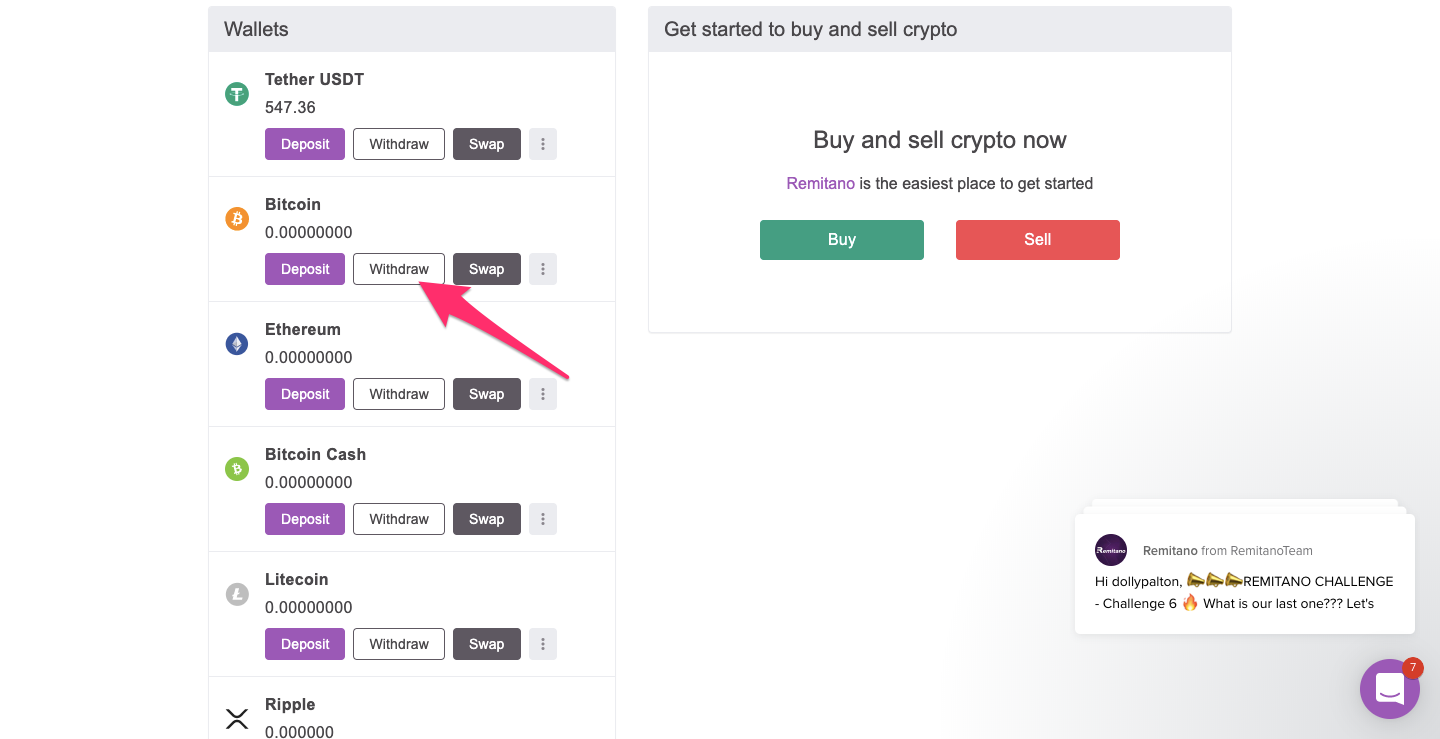Deposit into the Tether USDT wallet
This screenshot has width=1440, height=739.
305,144
